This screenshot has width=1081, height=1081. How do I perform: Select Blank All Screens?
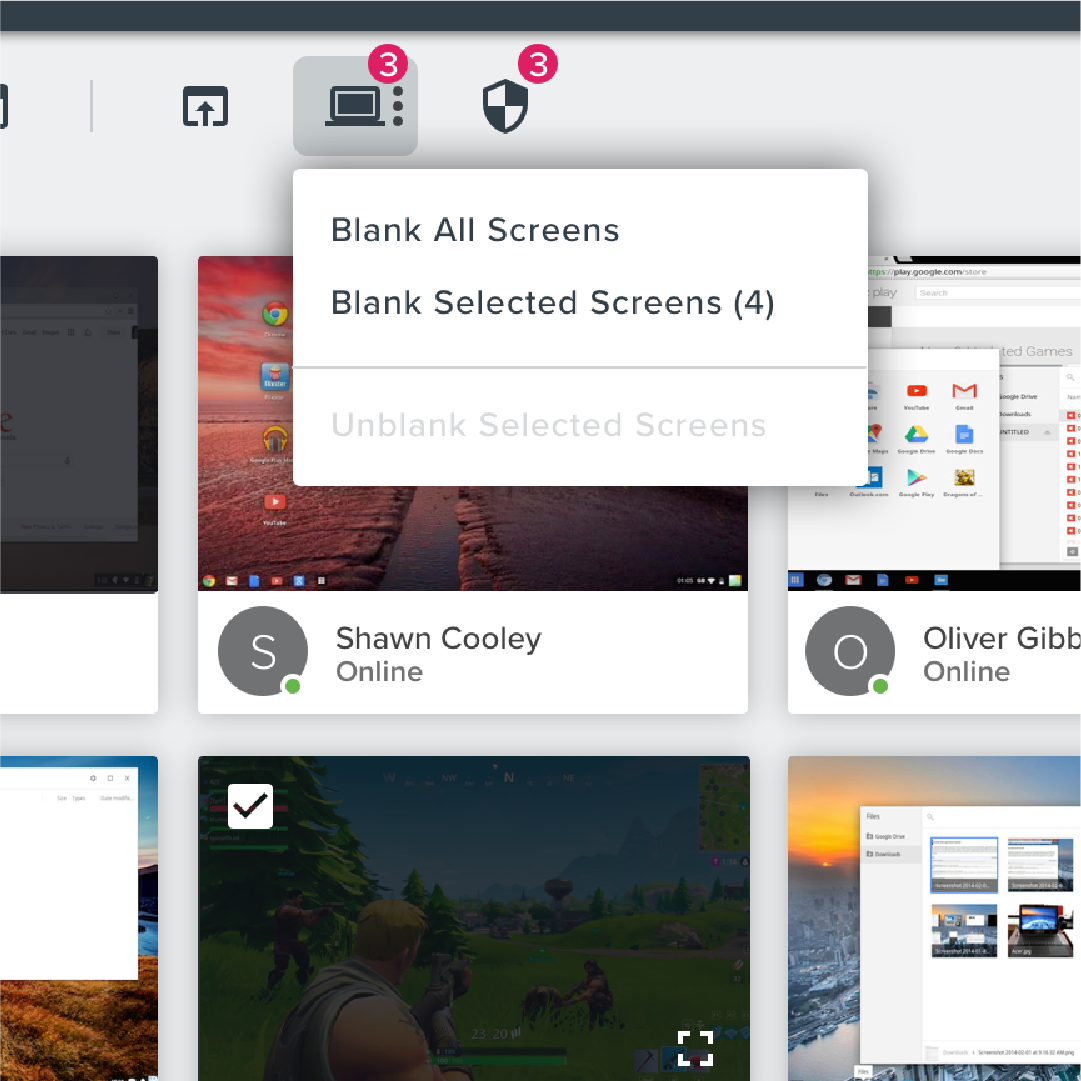coord(475,230)
